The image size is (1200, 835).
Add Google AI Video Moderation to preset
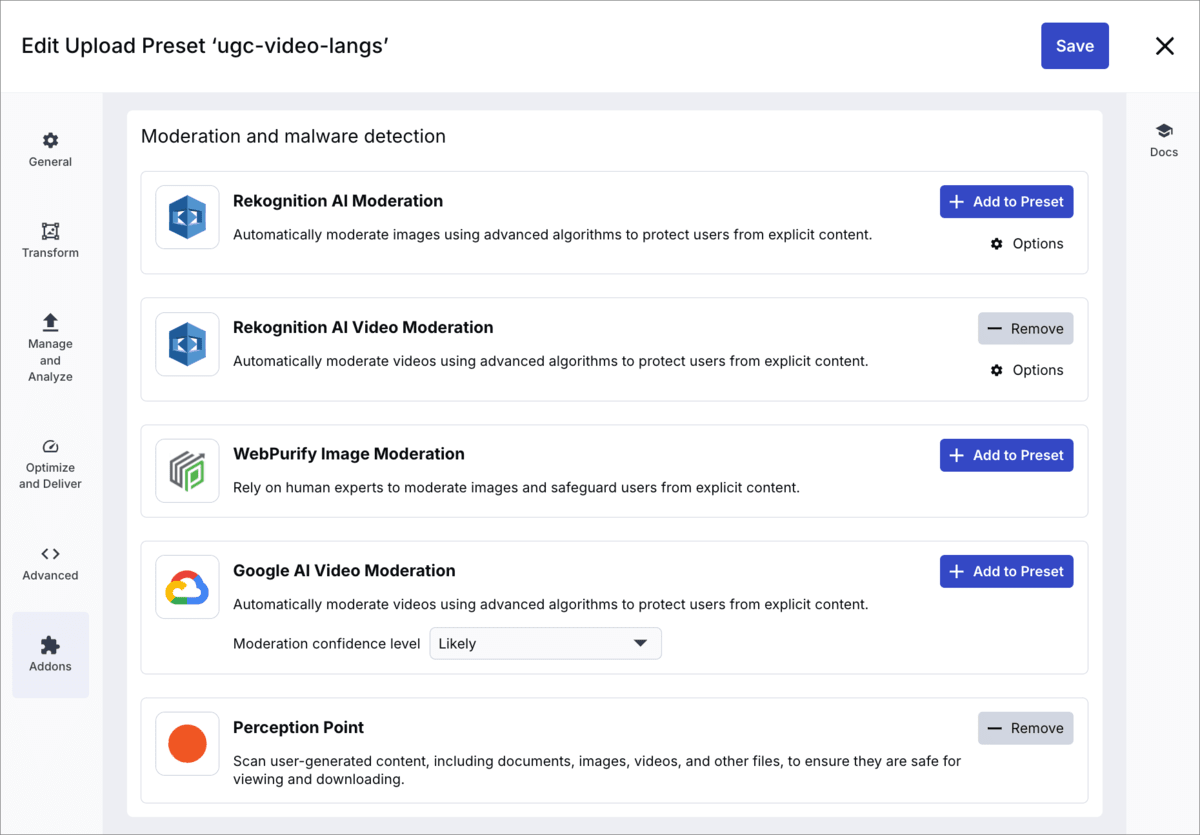click(x=1006, y=571)
